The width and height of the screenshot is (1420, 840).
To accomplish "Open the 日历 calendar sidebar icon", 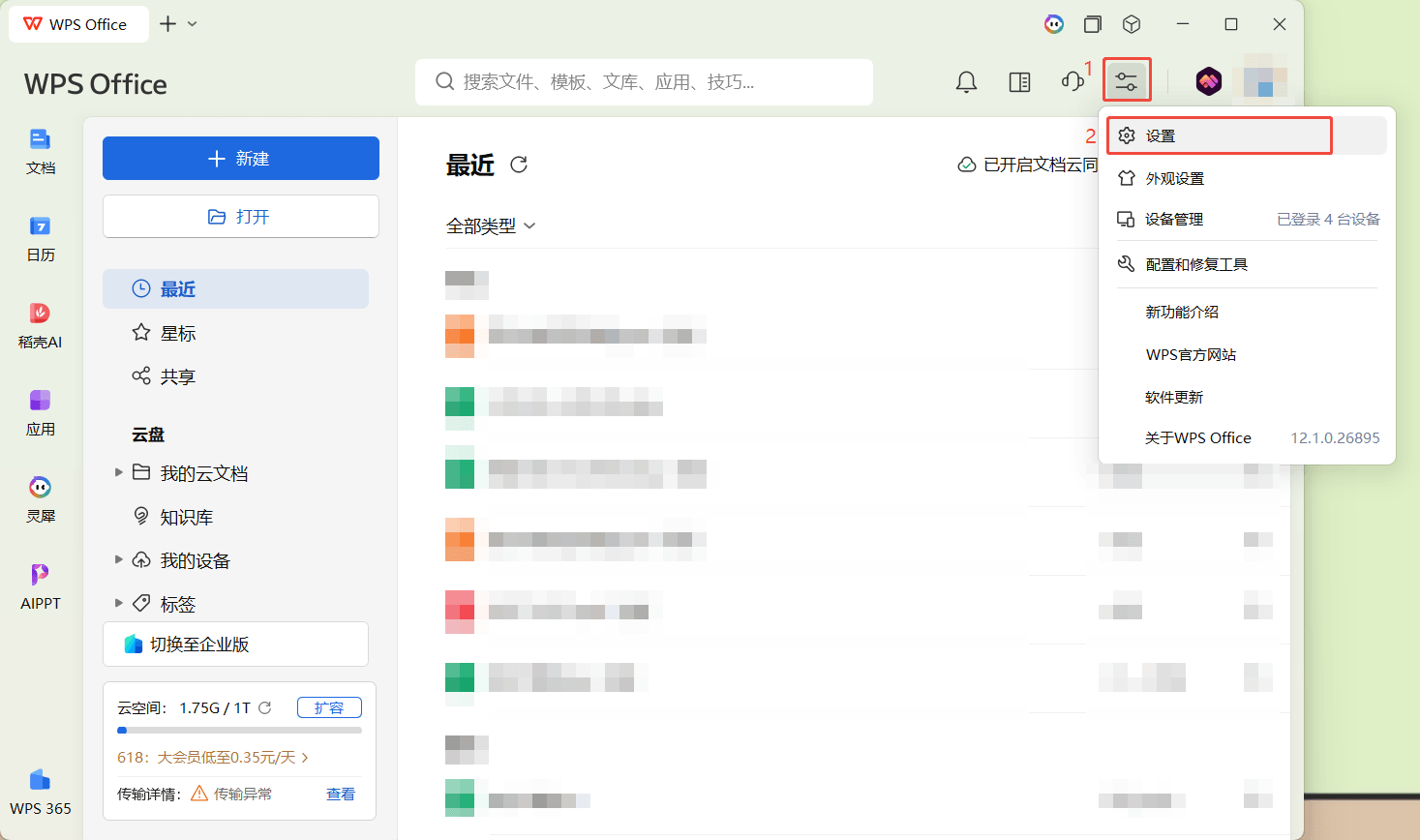I will (x=41, y=239).
